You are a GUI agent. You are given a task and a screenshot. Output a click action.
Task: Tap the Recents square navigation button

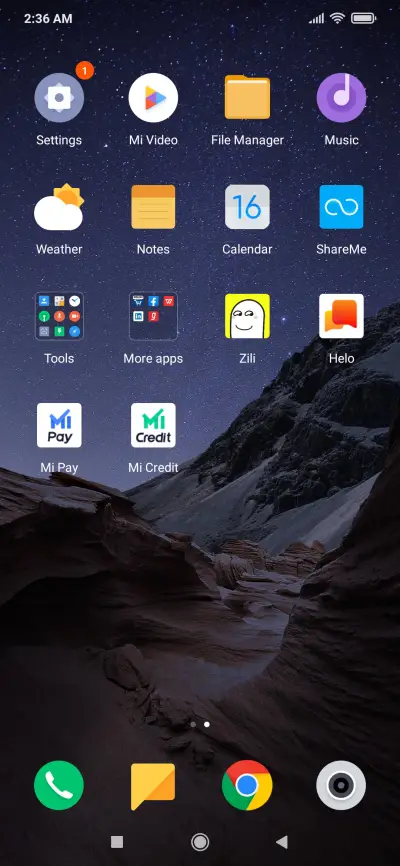[117, 842]
